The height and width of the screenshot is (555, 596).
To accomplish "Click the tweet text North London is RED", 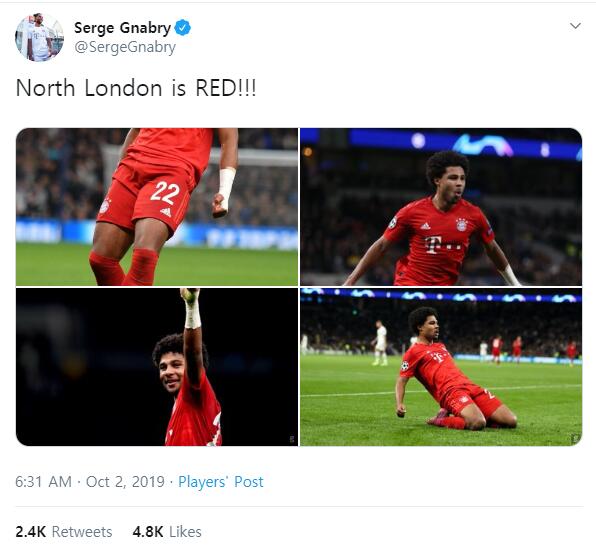I will point(136,88).
